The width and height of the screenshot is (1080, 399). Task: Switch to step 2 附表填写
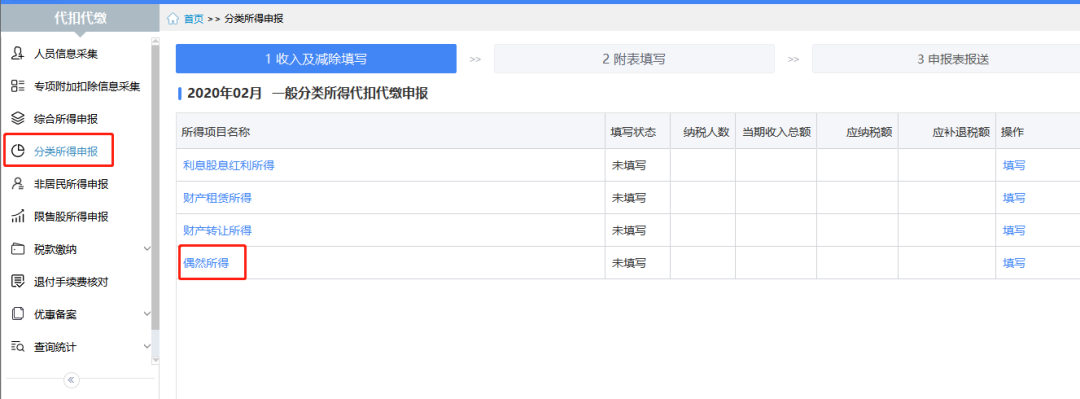click(634, 59)
